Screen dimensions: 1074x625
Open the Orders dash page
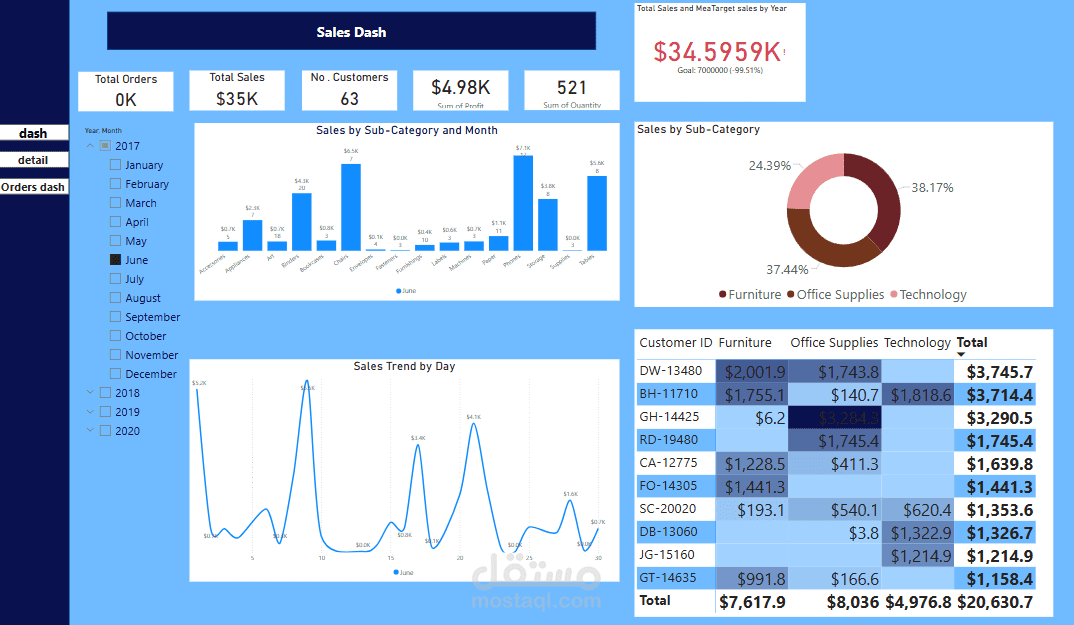[x=34, y=186]
